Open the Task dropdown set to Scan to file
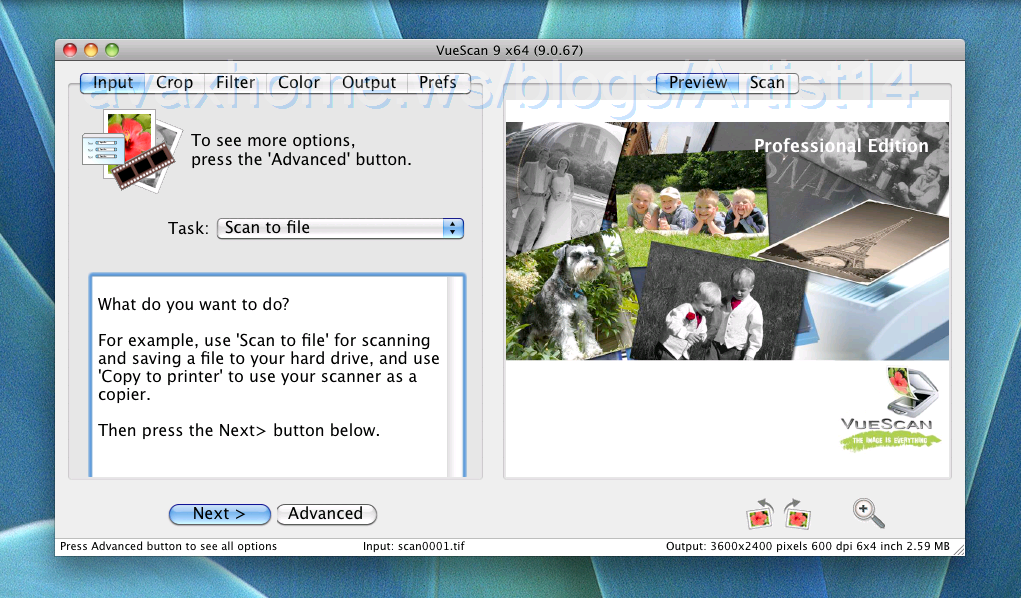This screenshot has height=598, width=1021. [340, 228]
